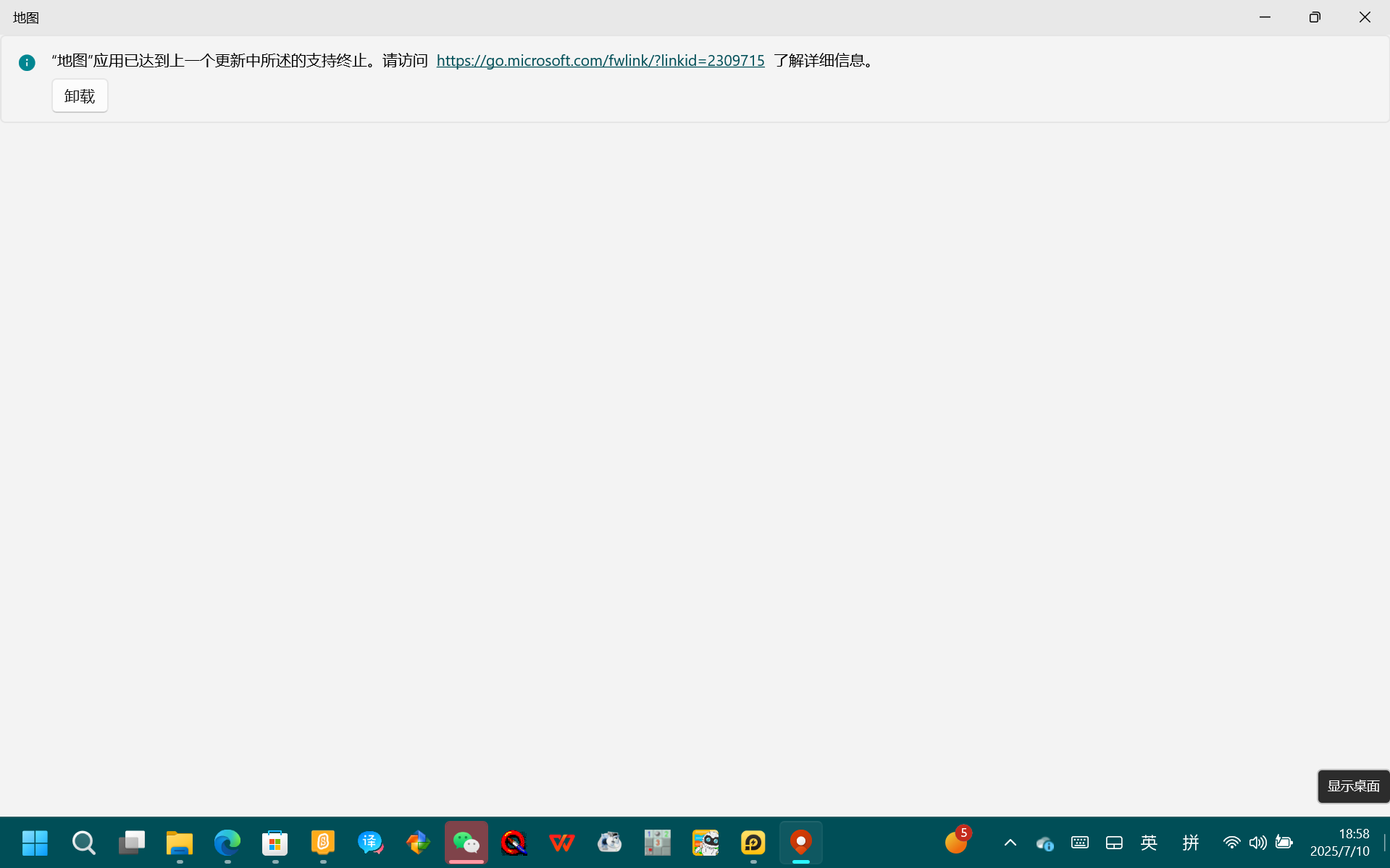Switch the 英 input language indicator
Image resolution: width=1390 pixels, height=868 pixels.
(1149, 843)
